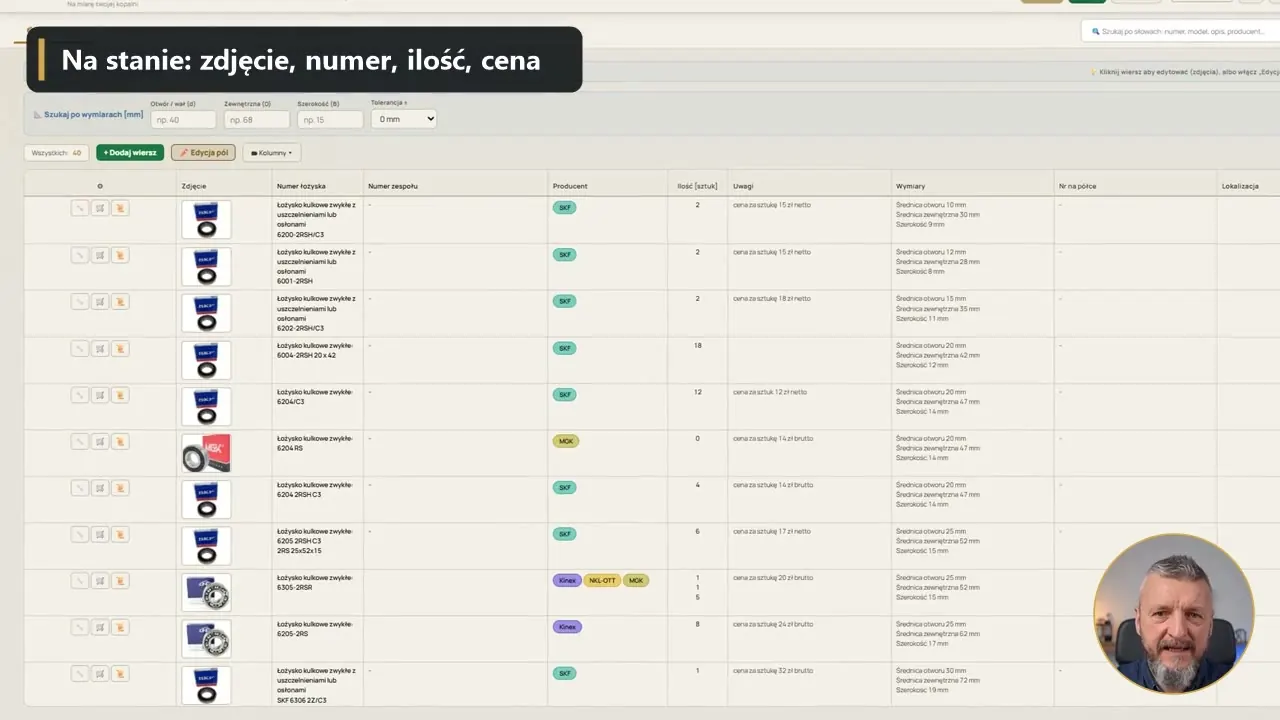Click the Zewnętrzna (D) input field
Screen dimensions: 1280x720
tap(257, 119)
